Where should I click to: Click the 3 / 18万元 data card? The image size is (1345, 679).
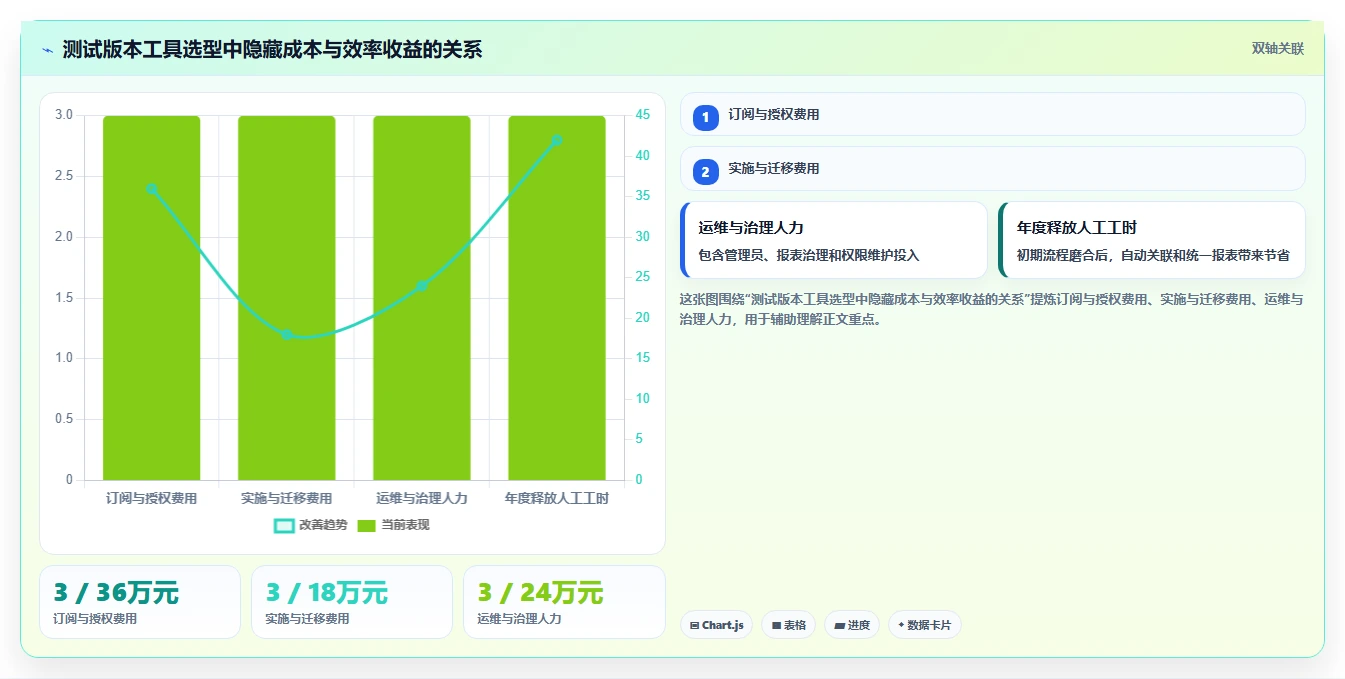tap(352, 602)
